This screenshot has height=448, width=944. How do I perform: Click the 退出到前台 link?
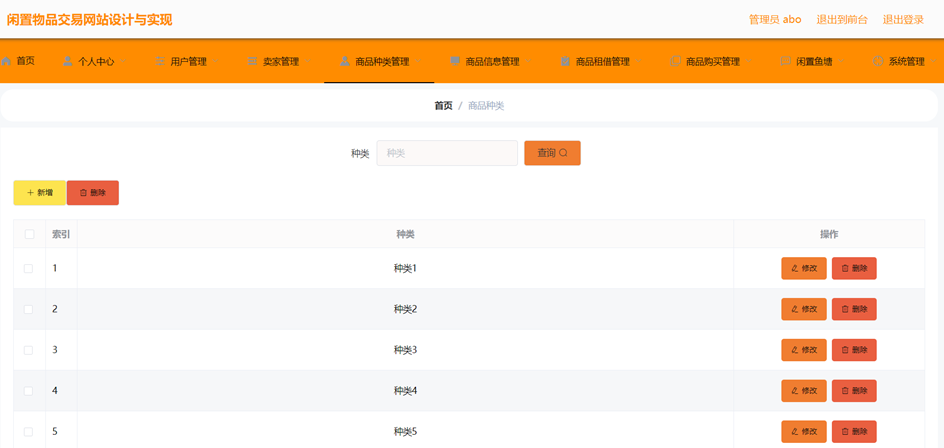pyautogui.click(x=842, y=19)
